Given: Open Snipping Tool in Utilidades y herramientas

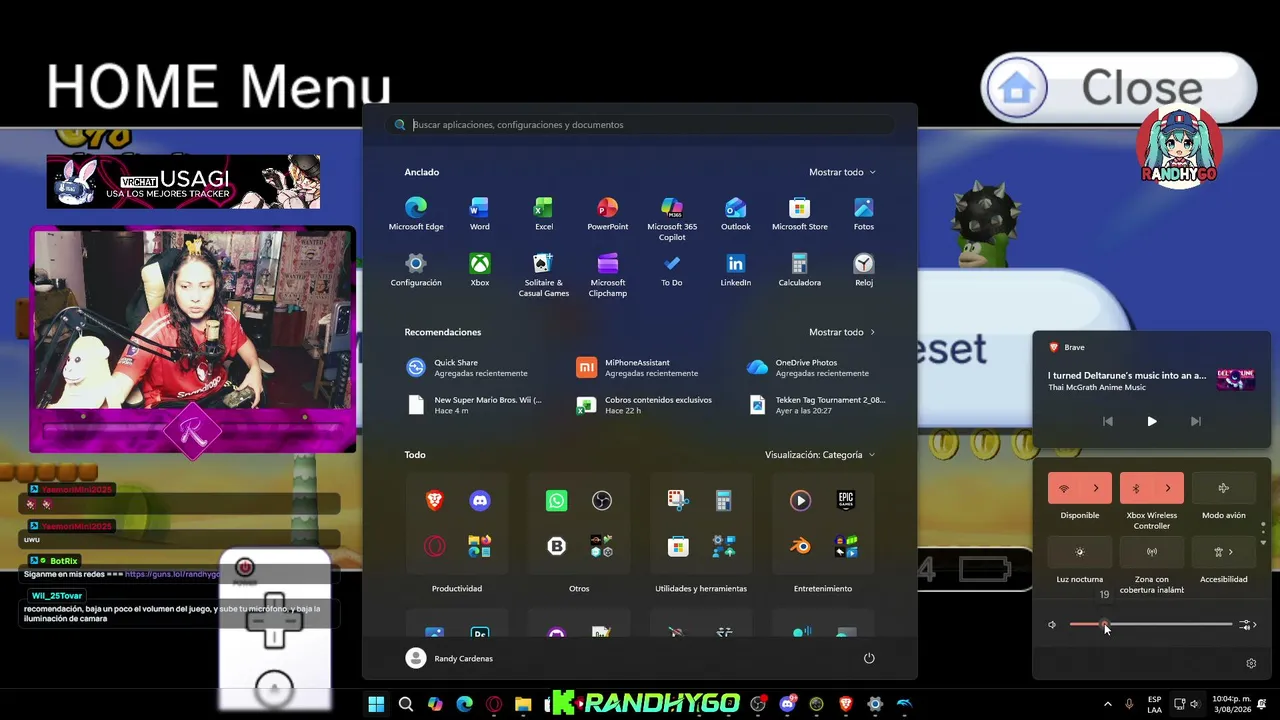Looking at the screenshot, I should click(x=679, y=501).
